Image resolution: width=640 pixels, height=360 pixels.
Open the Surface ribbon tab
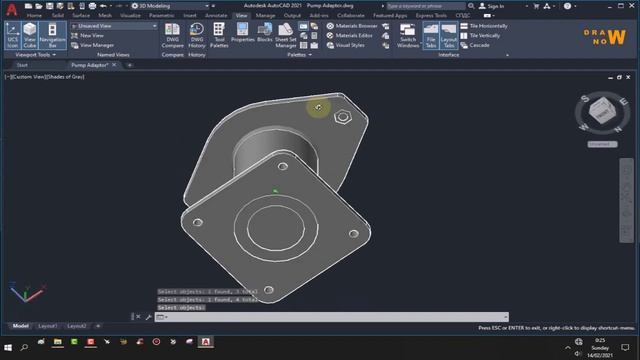click(81, 16)
